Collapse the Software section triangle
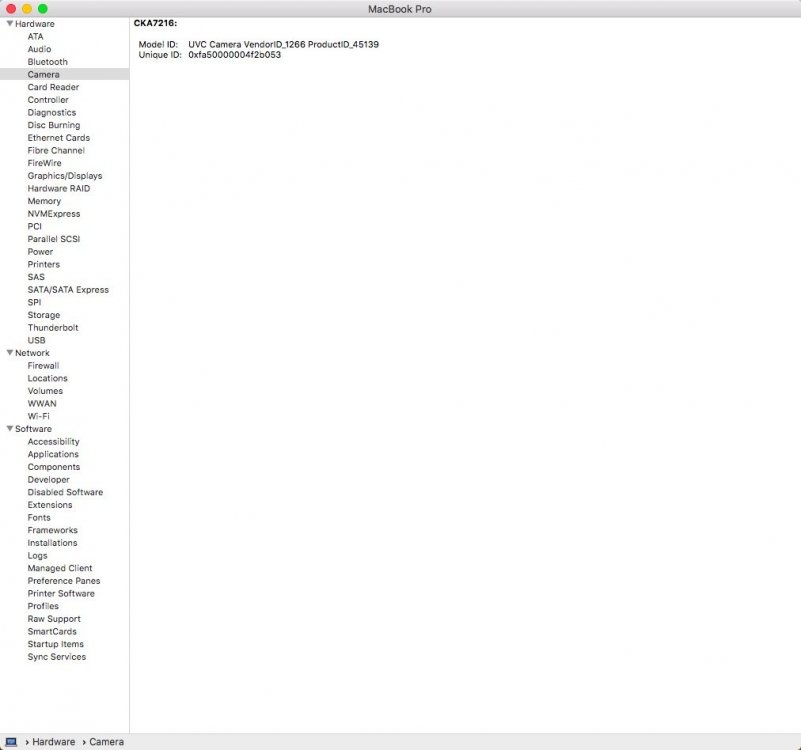Screen dimensions: 801x750 click(10, 429)
